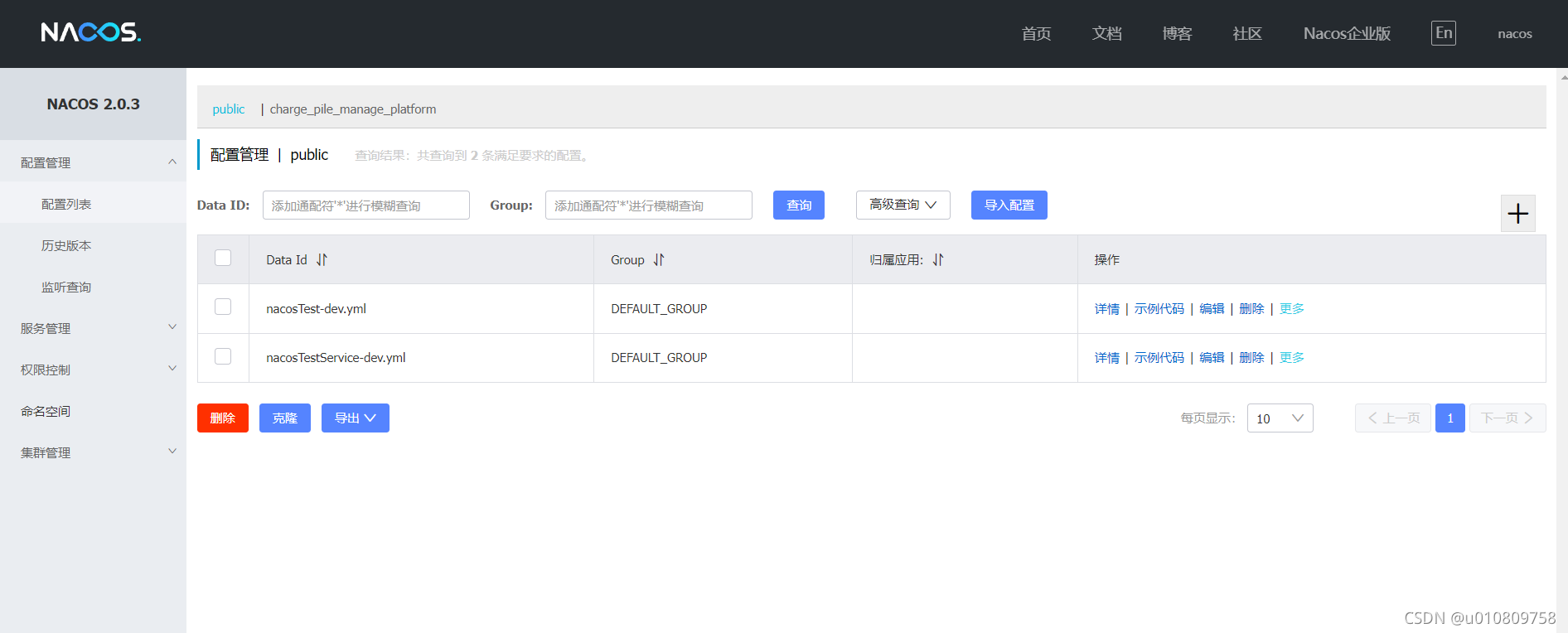Sort by 归属应用 column arrows
The width and height of the screenshot is (1568, 633).
(x=938, y=259)
